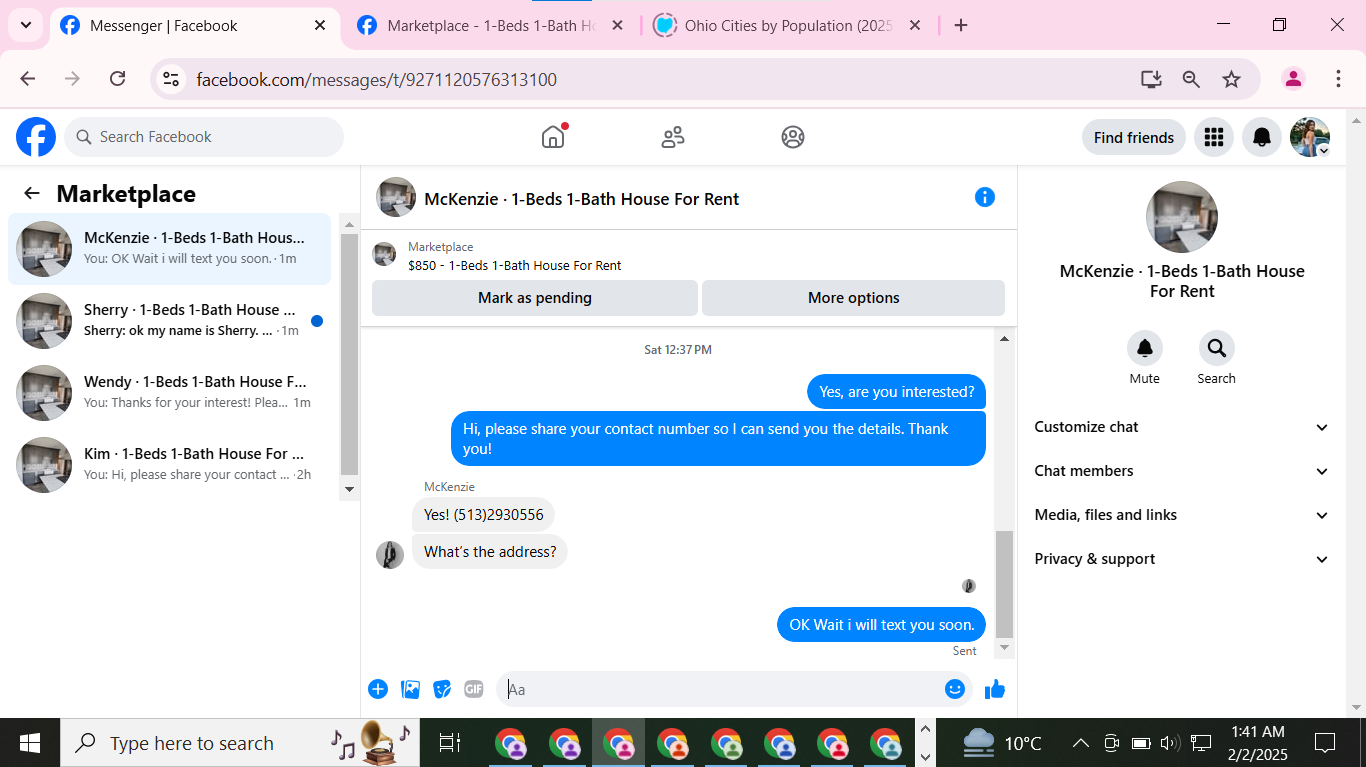1366x767 pixels.
Task: Open the emoji picker
Action: click(x=955, y=689)
